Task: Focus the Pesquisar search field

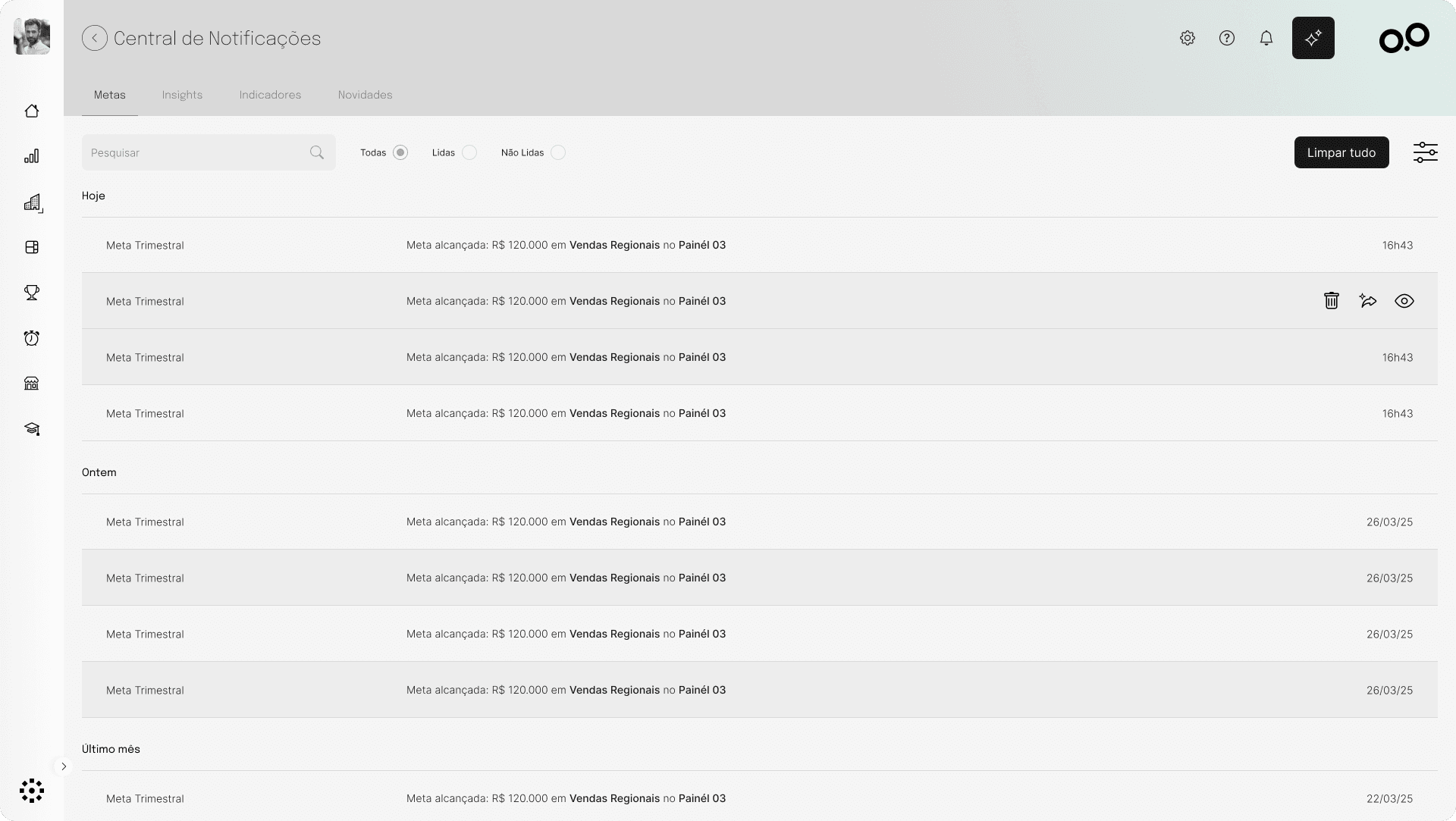Action: (209, 152)
